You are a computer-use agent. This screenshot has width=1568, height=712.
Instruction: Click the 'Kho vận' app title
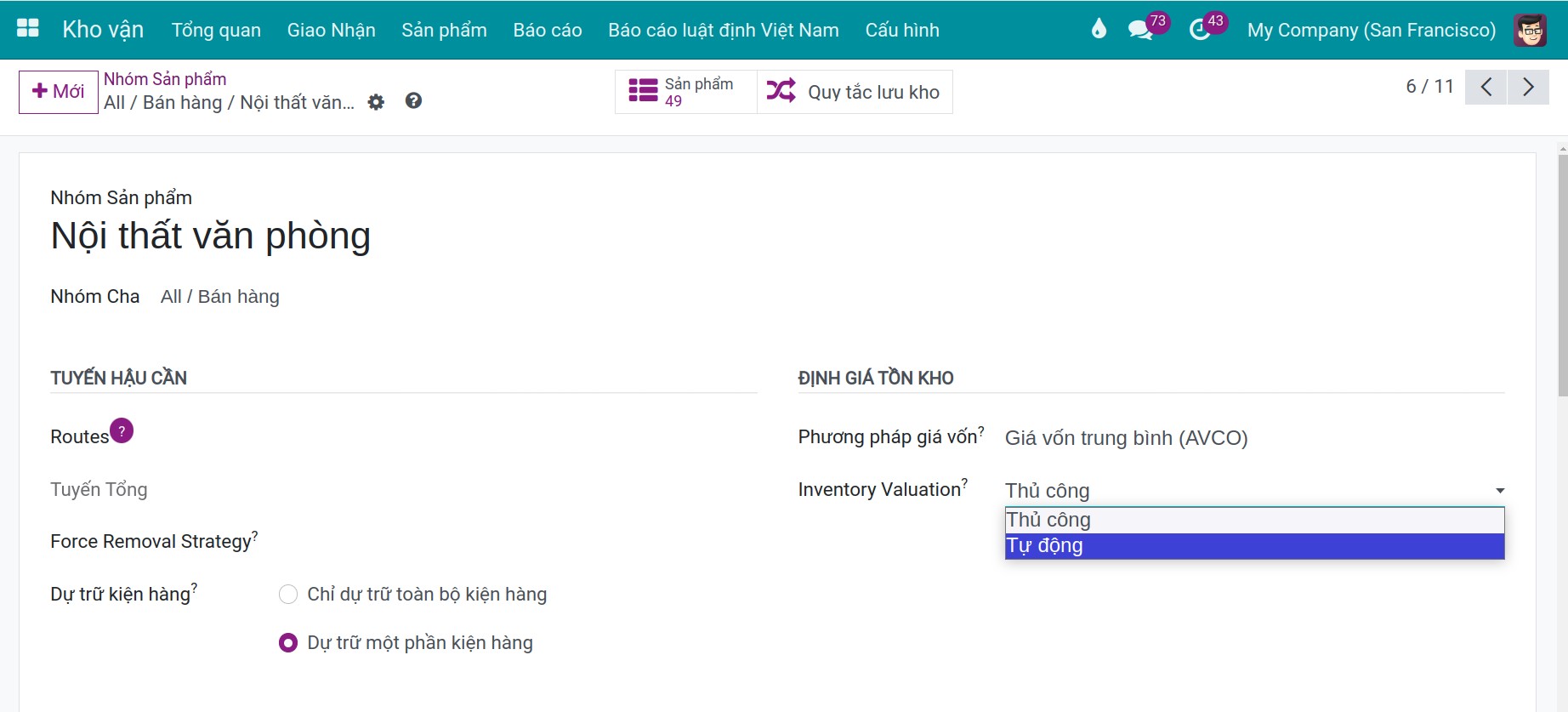coord(103,30)
